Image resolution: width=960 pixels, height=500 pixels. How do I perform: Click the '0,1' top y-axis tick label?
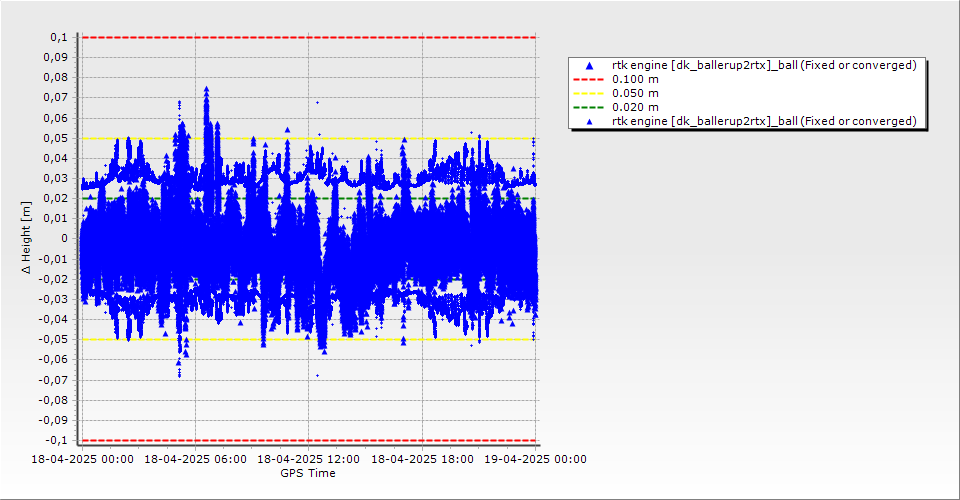click(59, 37)
